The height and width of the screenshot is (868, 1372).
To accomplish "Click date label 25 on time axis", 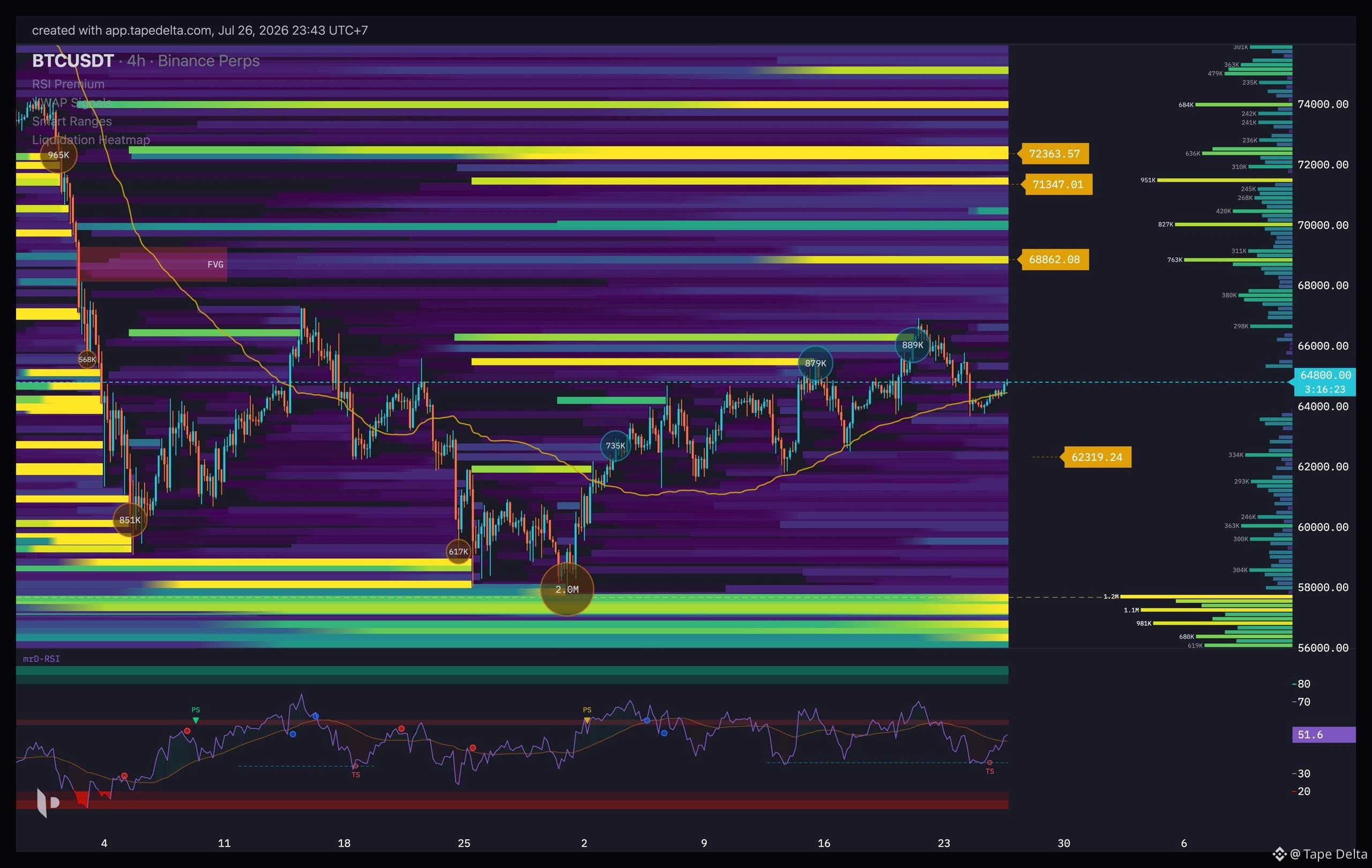I will pos(464,843).
